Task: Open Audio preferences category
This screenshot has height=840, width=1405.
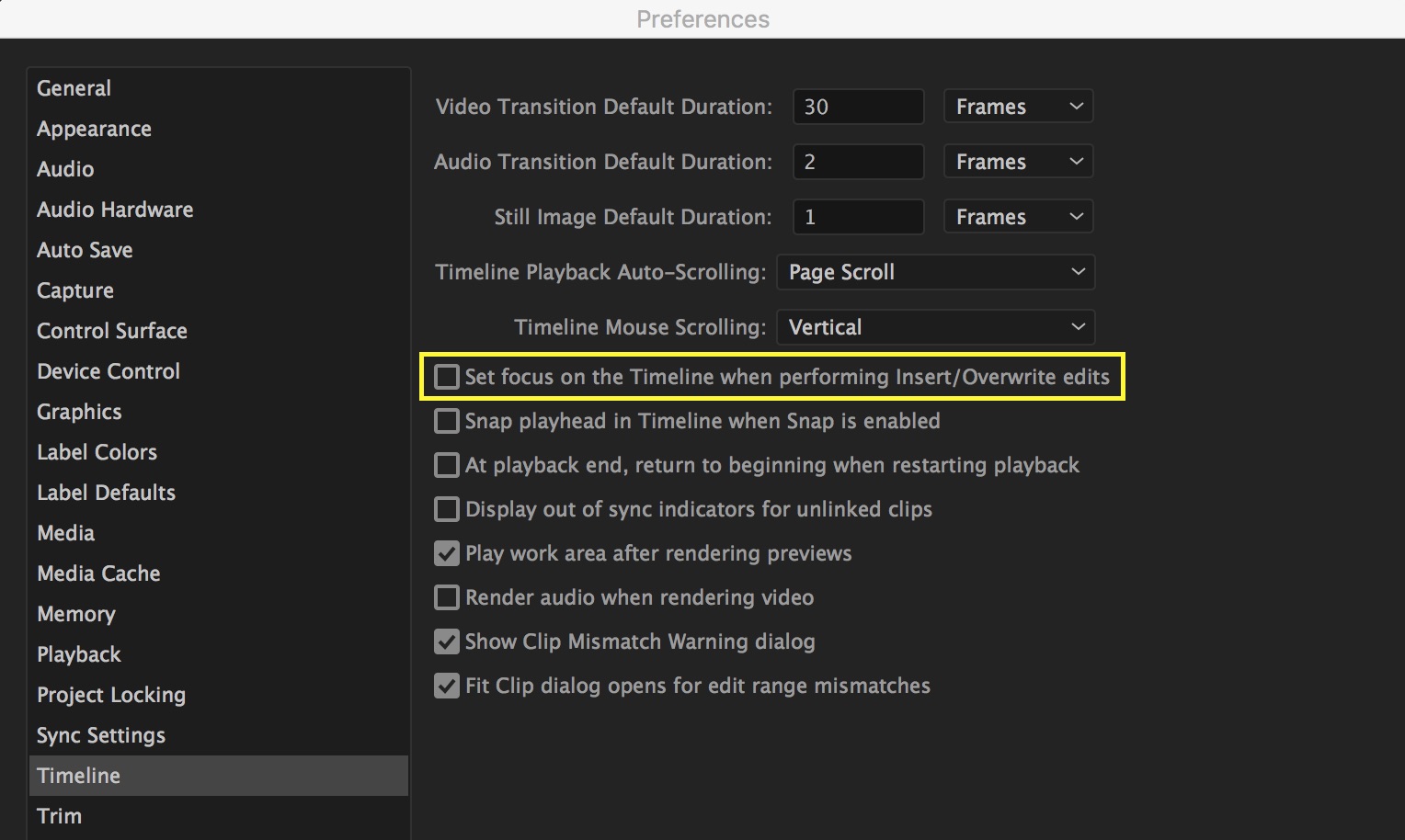Action: coord(219,169)
